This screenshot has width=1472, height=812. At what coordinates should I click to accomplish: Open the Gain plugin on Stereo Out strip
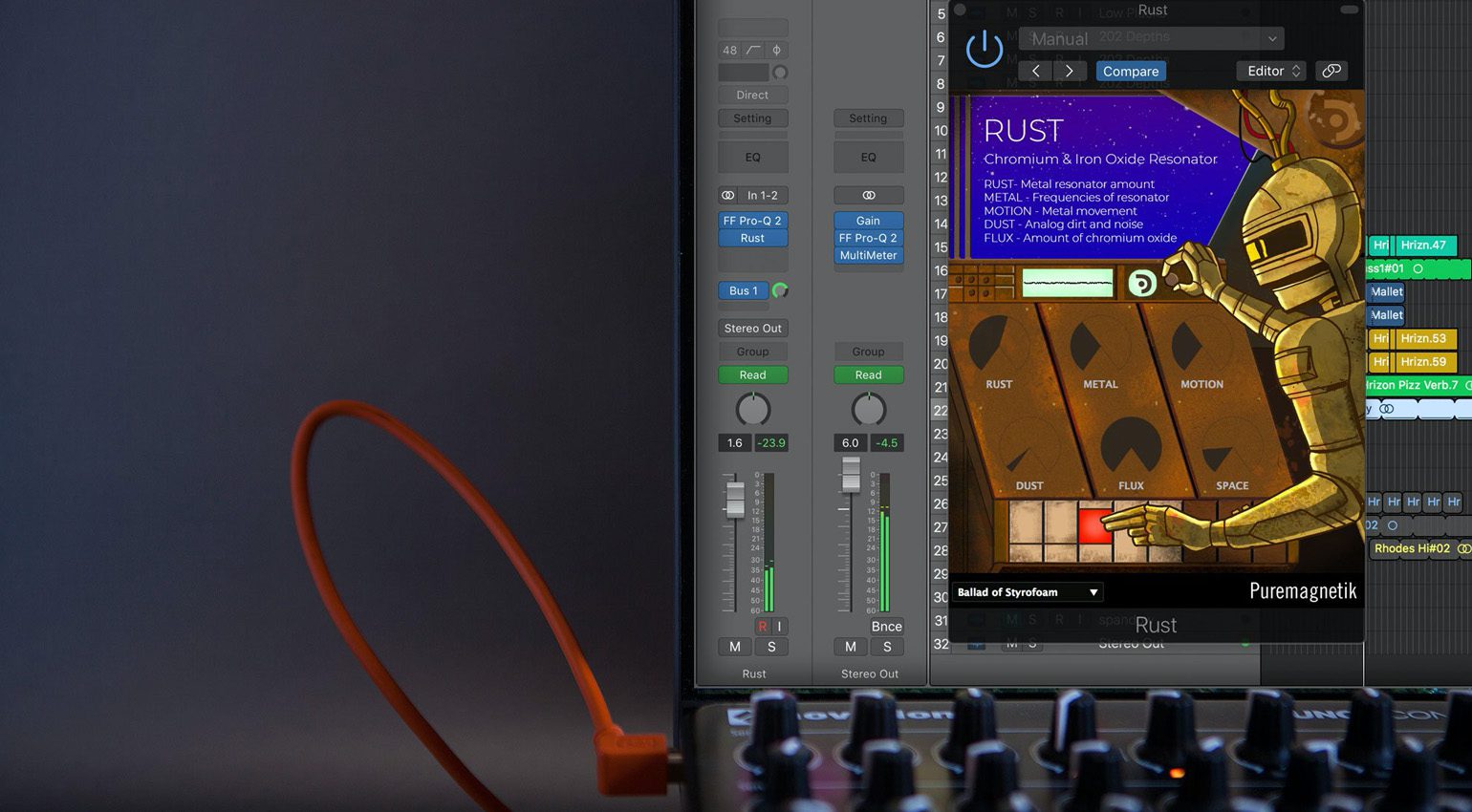pos(868,221)
